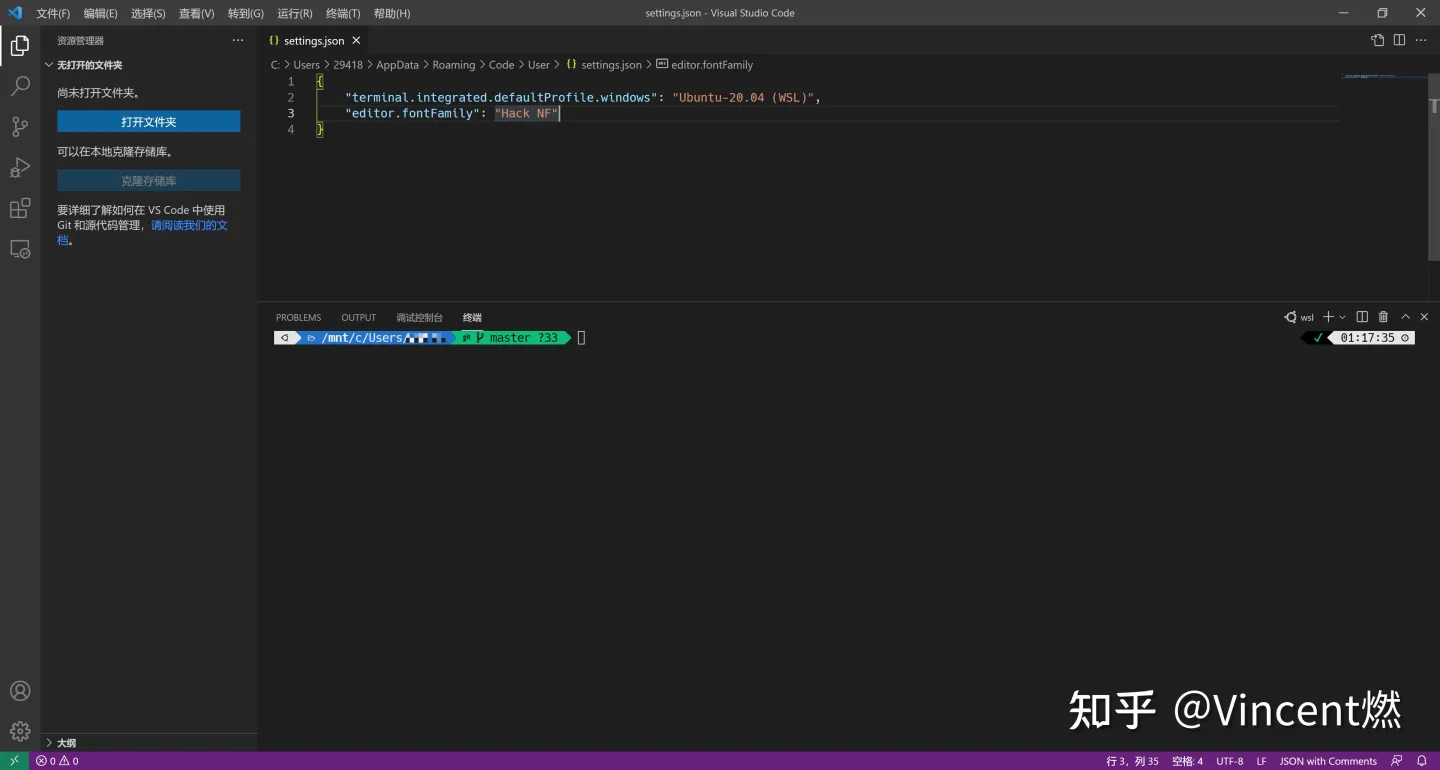Click editor.fontFamily breadcrumb symbol

click(x=704, y=65)
